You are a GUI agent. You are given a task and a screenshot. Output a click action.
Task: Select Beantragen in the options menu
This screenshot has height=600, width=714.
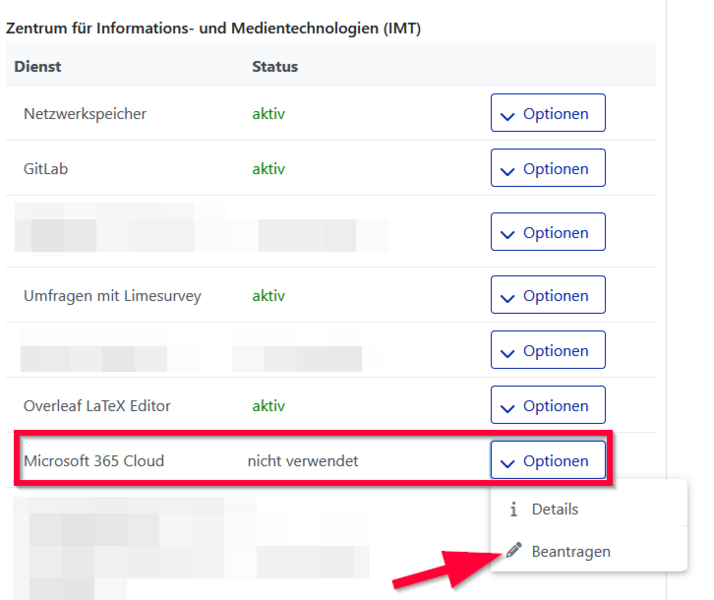570,551
